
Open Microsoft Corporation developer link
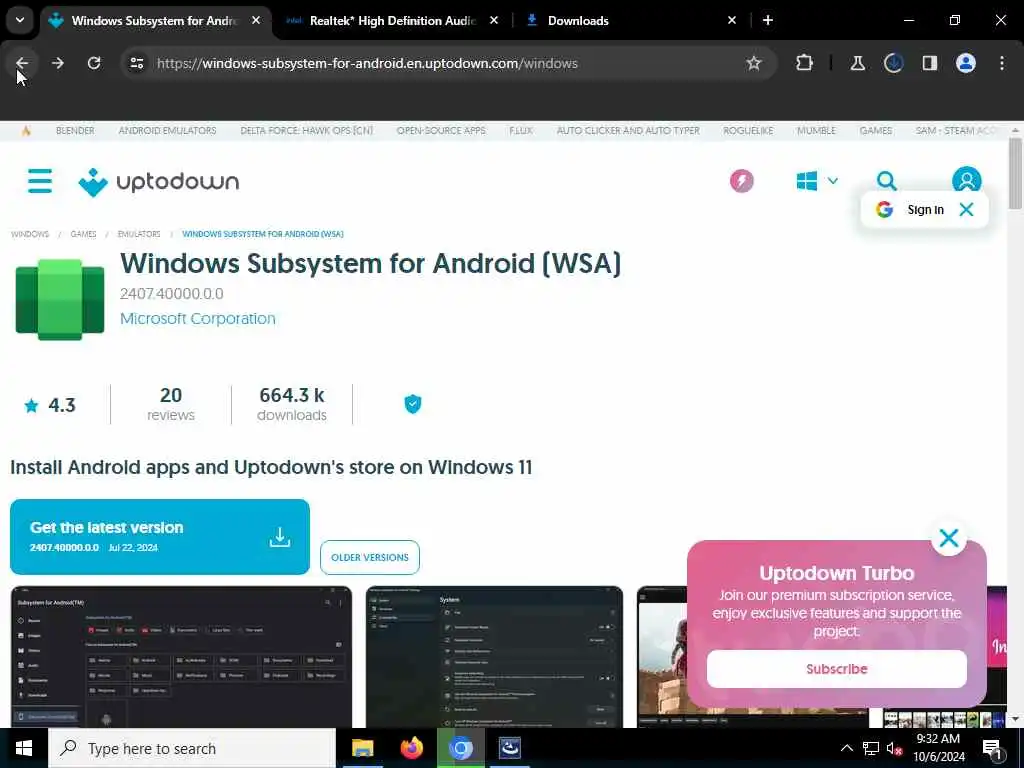click(x=198, y=319)
